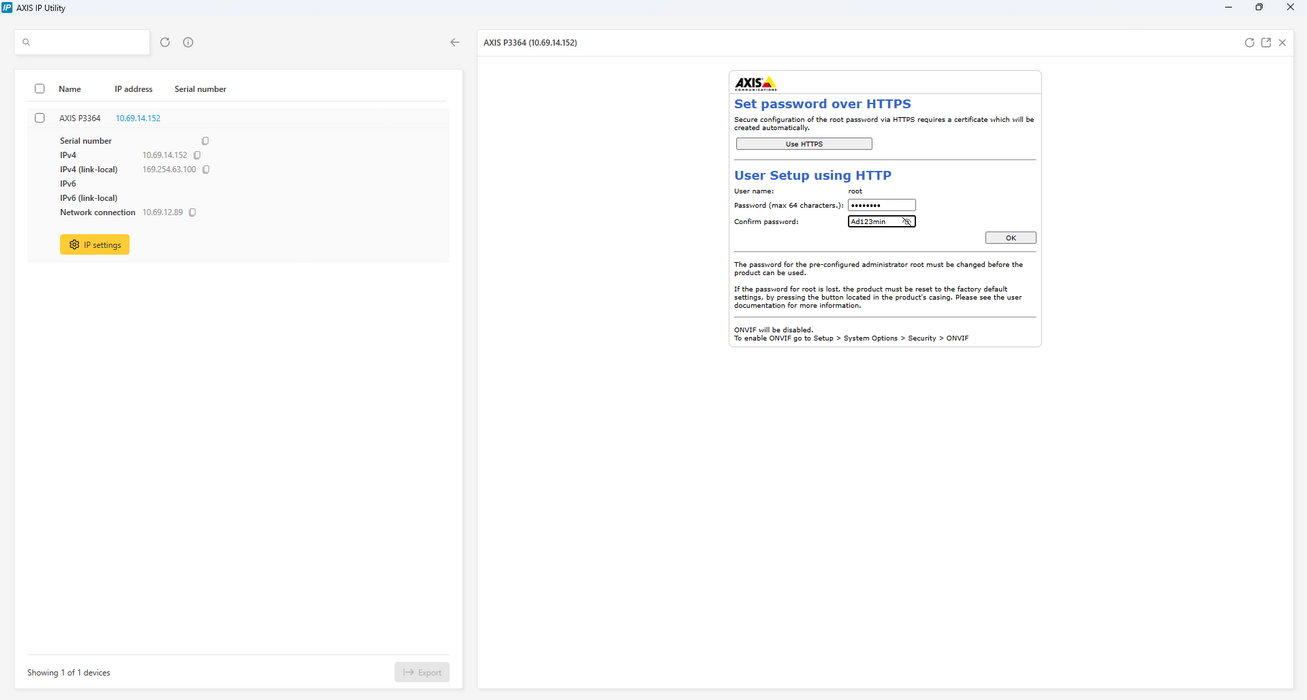Image resolution: width=1307 pixels, height=700 pixels.
Task: Click the AXIS IP Utility app icon
Action: click(x=7, y=7)
